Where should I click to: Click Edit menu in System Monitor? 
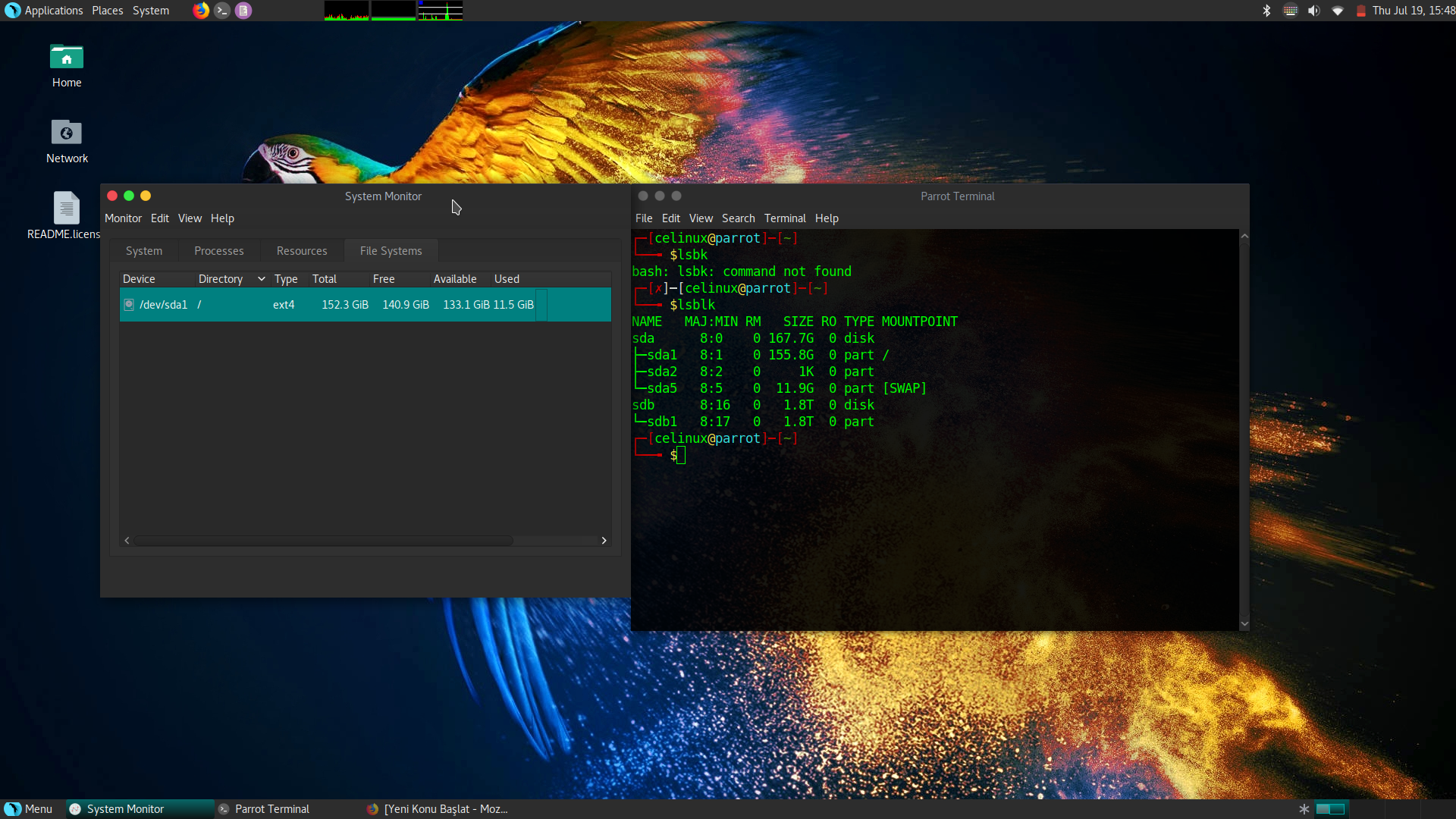point(160,218)
